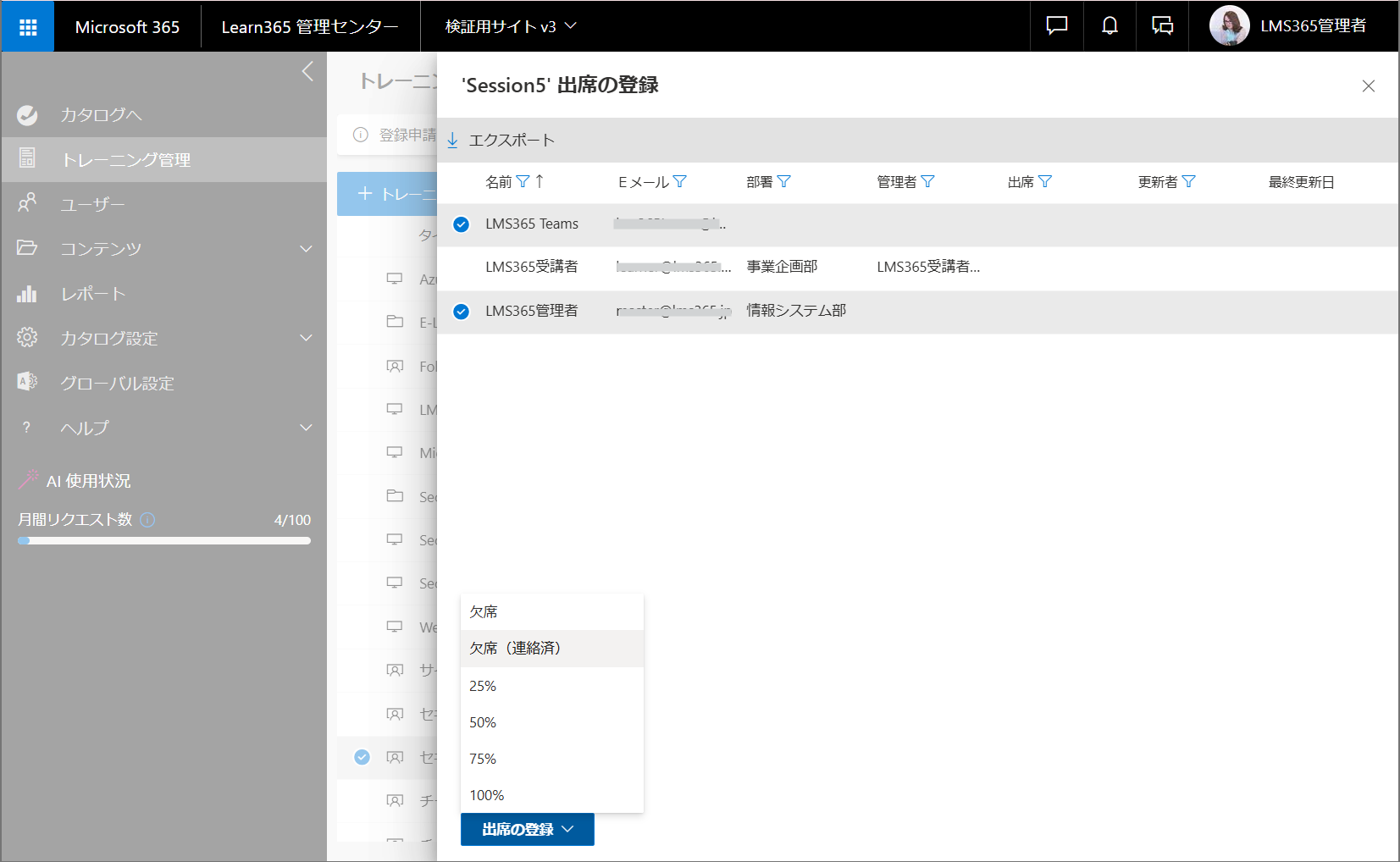1400x862 pixels.
Task: Collapse the left navigation sidebar
Action: 307,71
